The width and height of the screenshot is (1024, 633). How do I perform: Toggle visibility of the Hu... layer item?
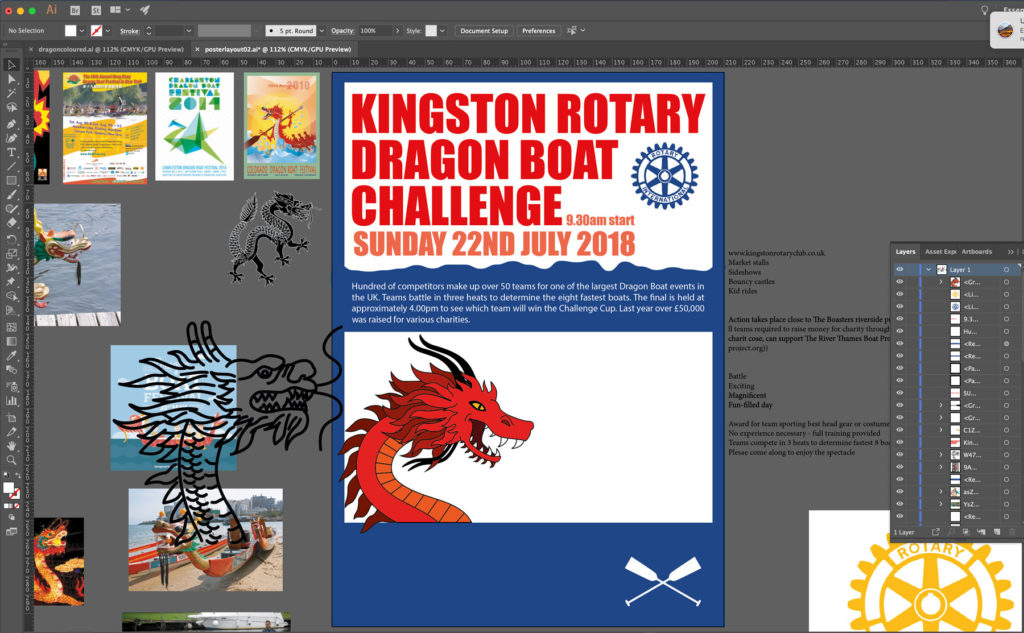[x=899, y=331]
